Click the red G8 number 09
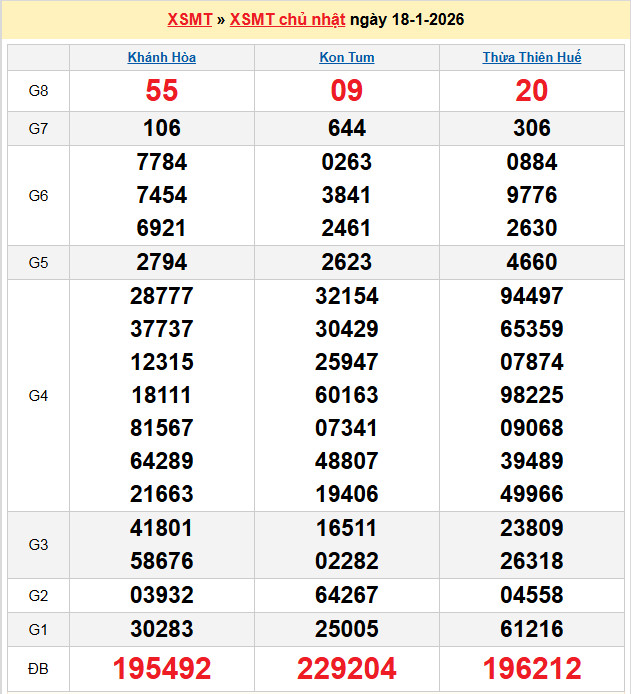Screen dimensions: 631x694 tap(347, 91)
